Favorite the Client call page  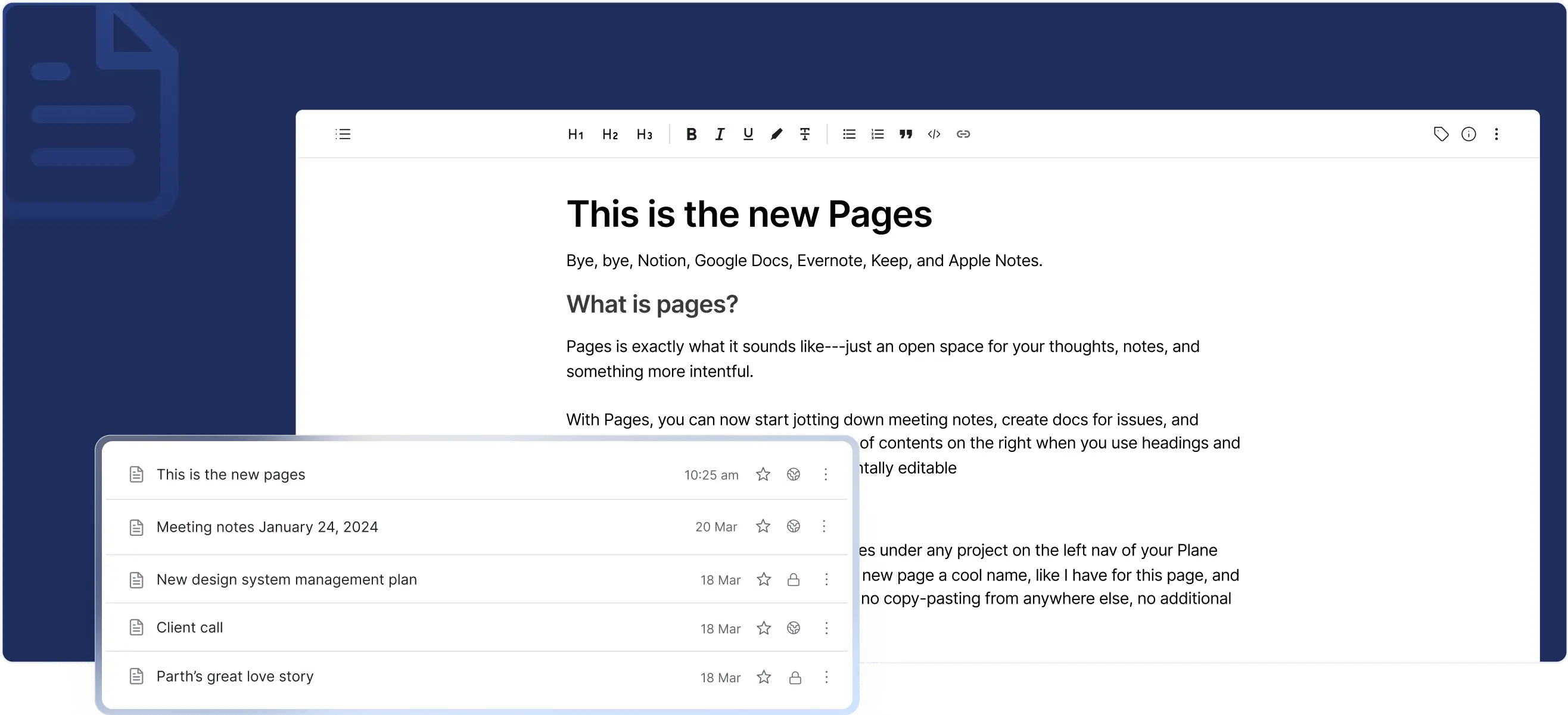point(763,628)
